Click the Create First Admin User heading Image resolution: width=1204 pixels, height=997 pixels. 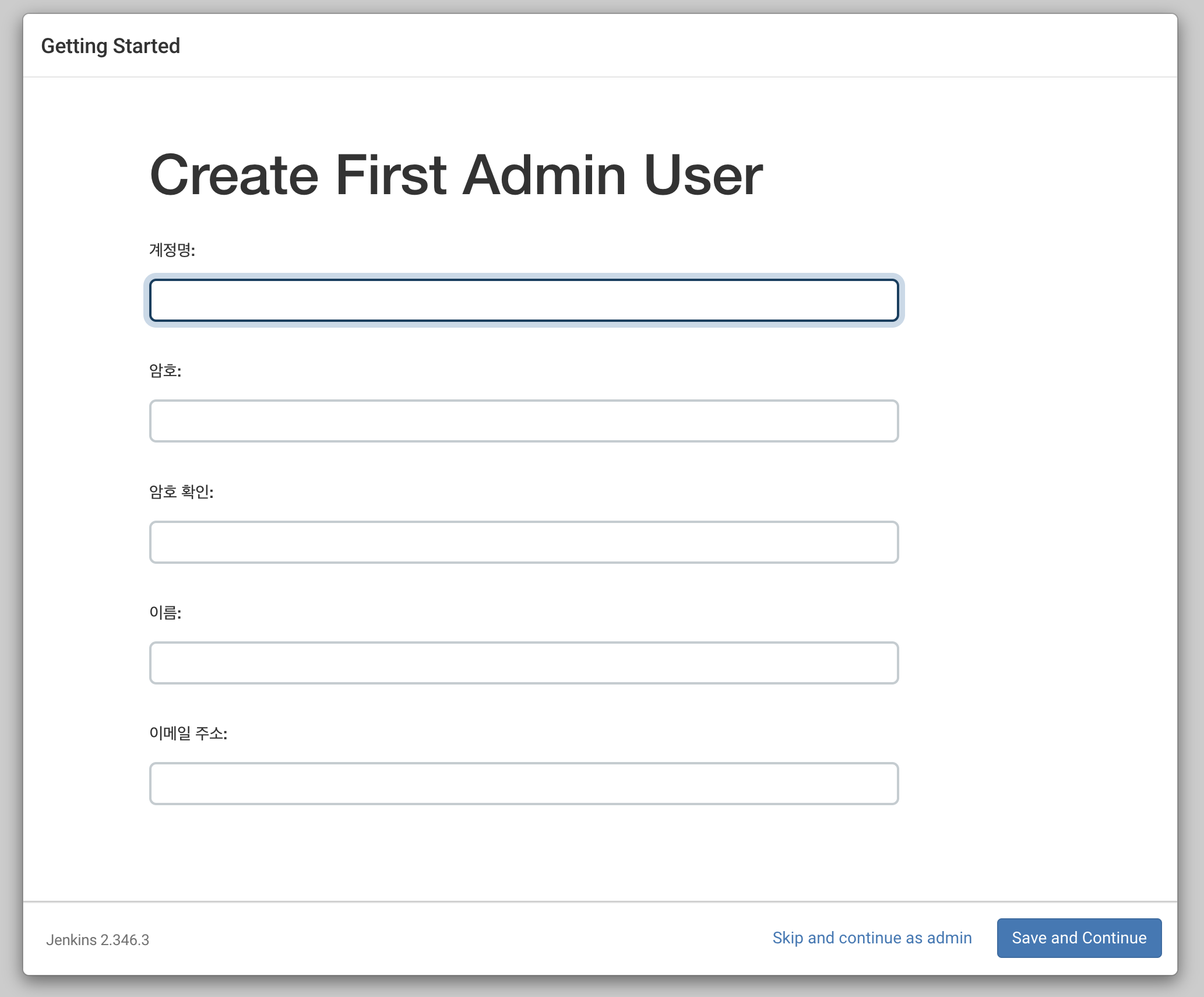click(456, 175)
